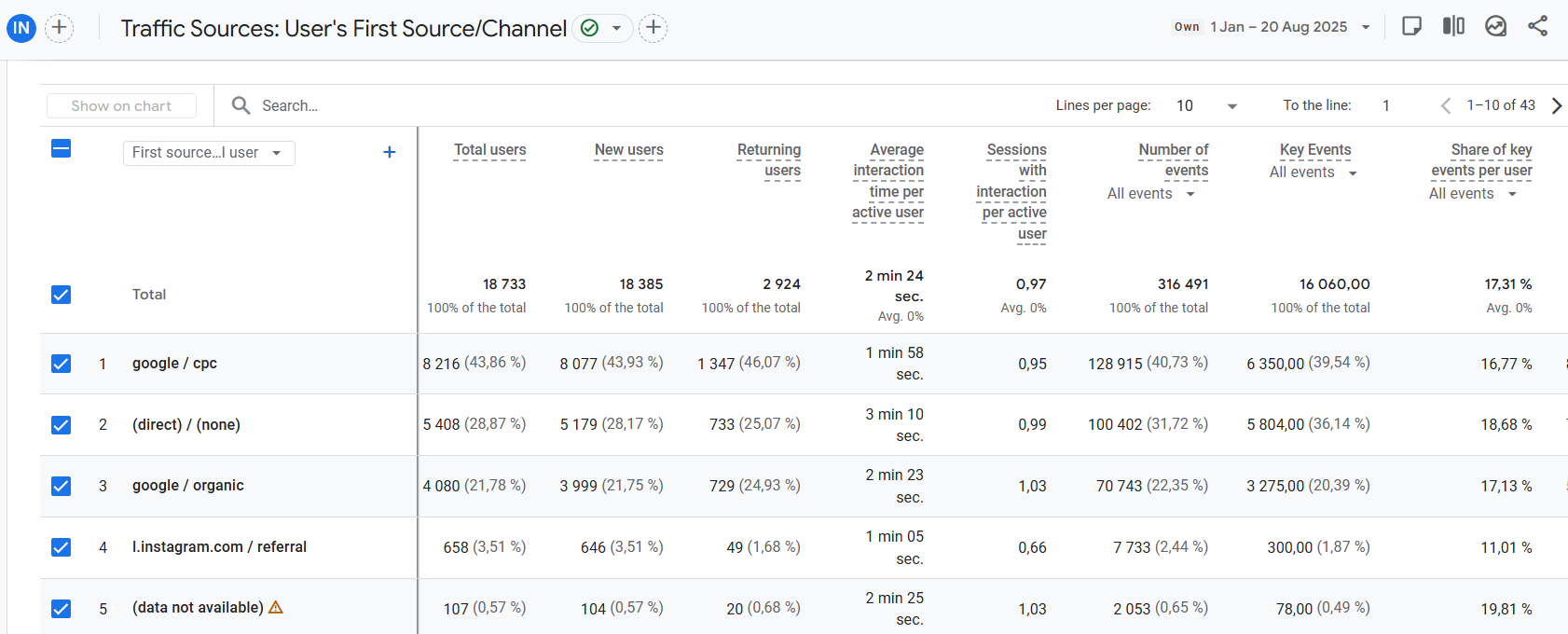Click the Show on chart button
Image resolution: width=1568 pixels, height=634 pixels.
click(121, 106)
